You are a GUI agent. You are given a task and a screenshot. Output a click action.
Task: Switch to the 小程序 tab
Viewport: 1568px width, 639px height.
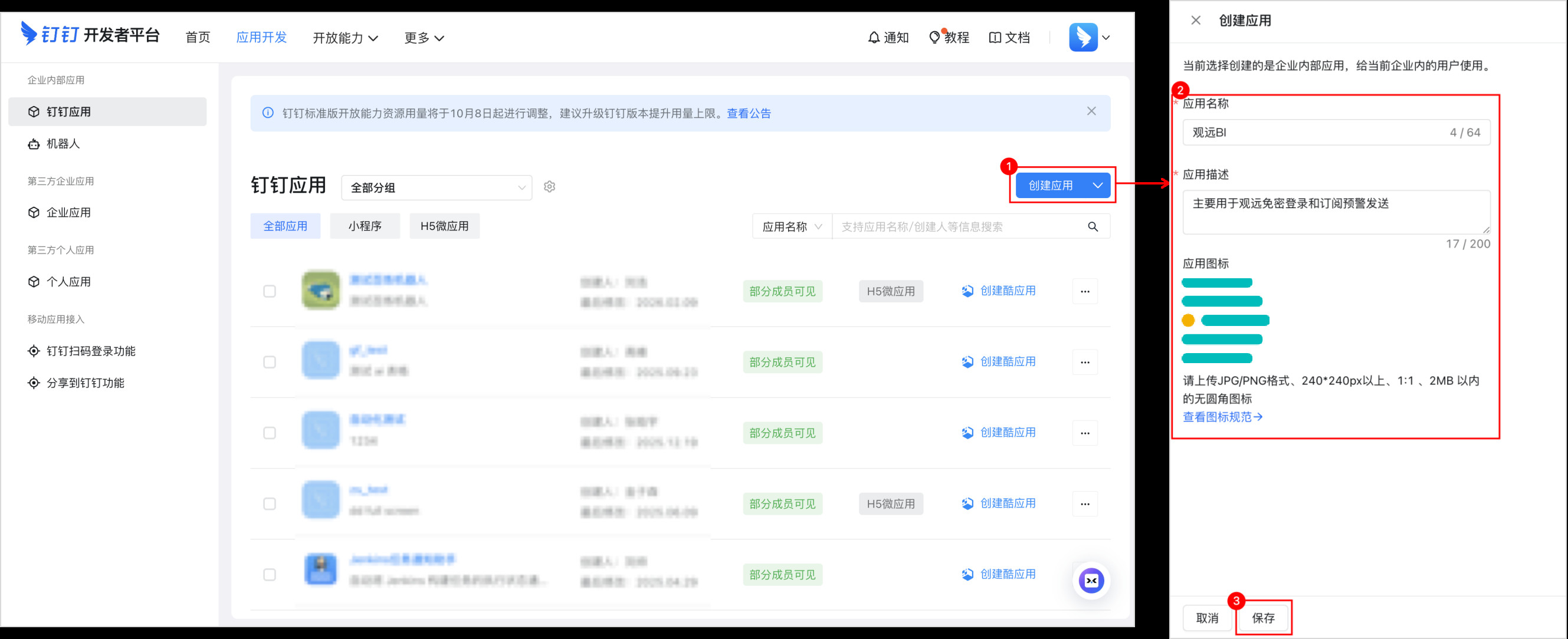(365, 226)
